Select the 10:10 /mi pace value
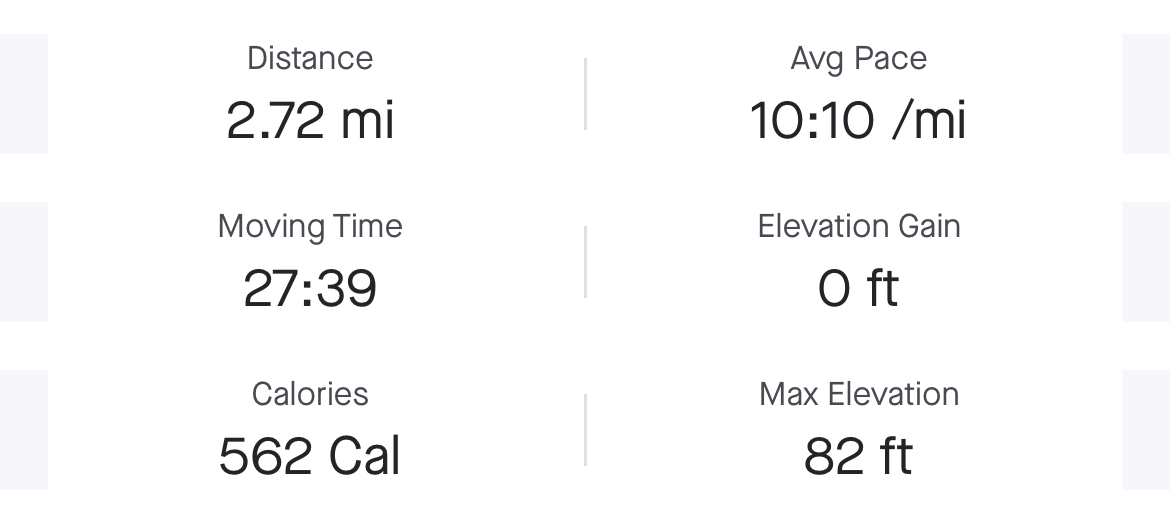Viewport: 1170px width, 510px height. [858, 120]
